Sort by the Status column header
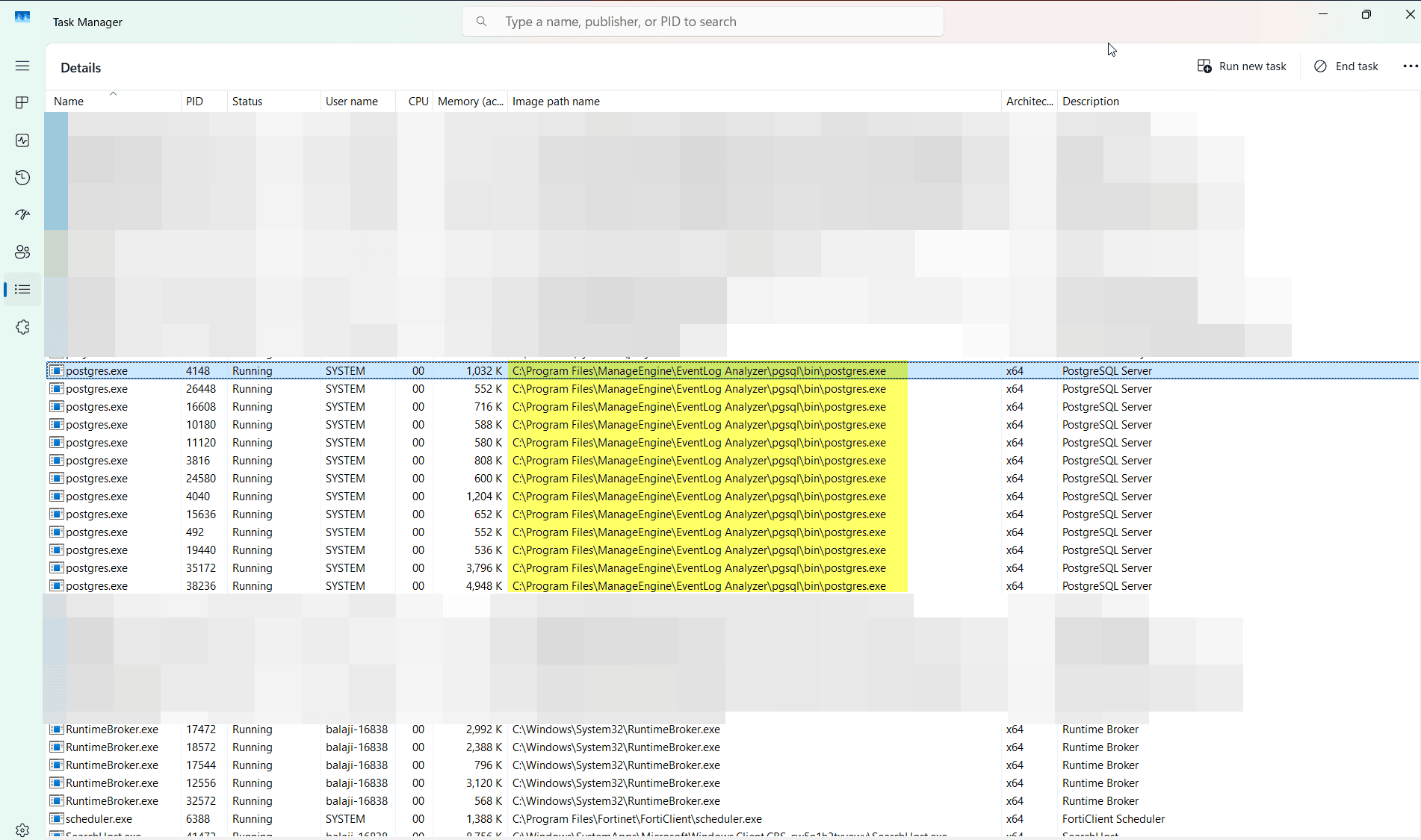The image size is (1421, 840). point(273,102)
